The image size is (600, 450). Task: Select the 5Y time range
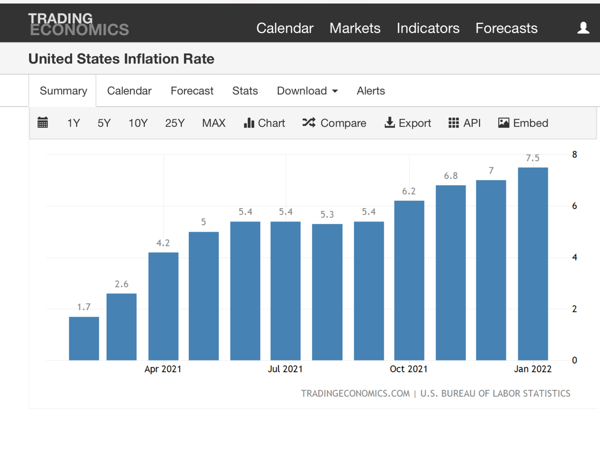[104, 123]
